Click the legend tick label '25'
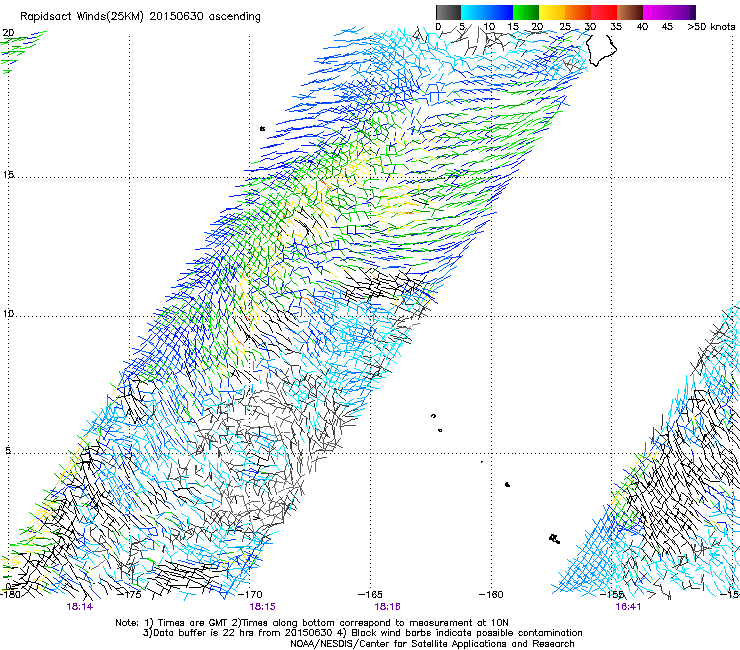This screenshot has height=650, width=740. coord(565,26)
